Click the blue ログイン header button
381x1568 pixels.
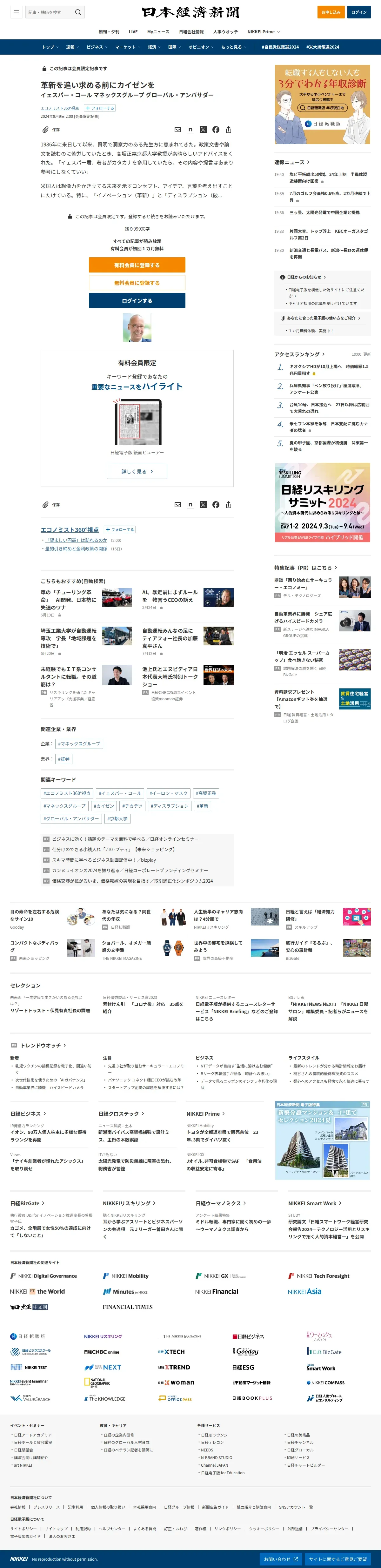click(359, 12)
